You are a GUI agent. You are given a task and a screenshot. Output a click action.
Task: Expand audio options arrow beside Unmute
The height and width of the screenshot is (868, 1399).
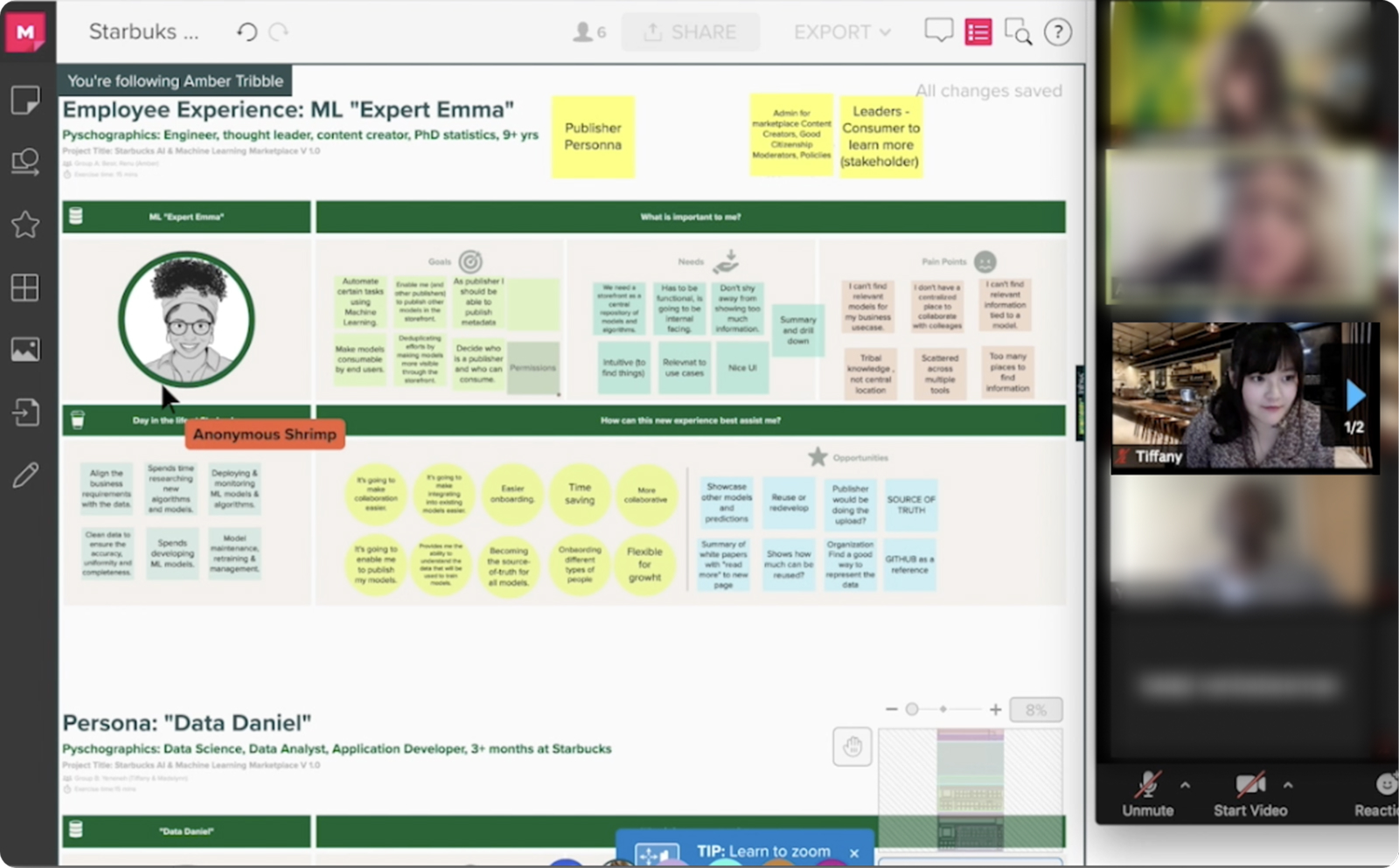(x=1185, y=785)
